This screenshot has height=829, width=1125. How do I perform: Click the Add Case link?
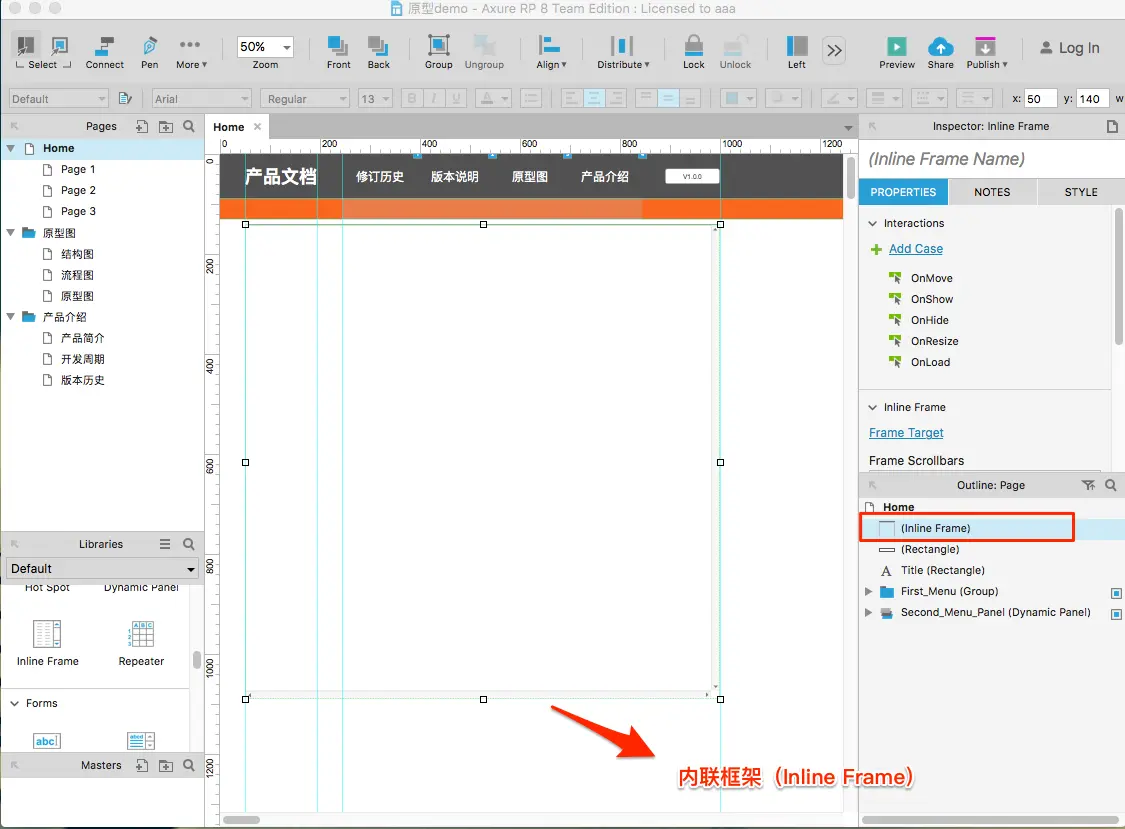click(x=915, y=249)
